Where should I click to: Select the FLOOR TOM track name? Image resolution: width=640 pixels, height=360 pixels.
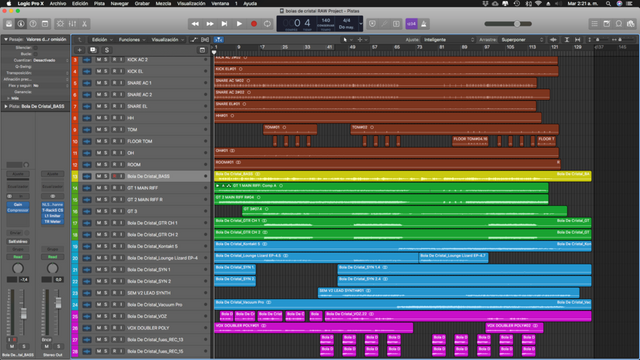pos(140,141)
